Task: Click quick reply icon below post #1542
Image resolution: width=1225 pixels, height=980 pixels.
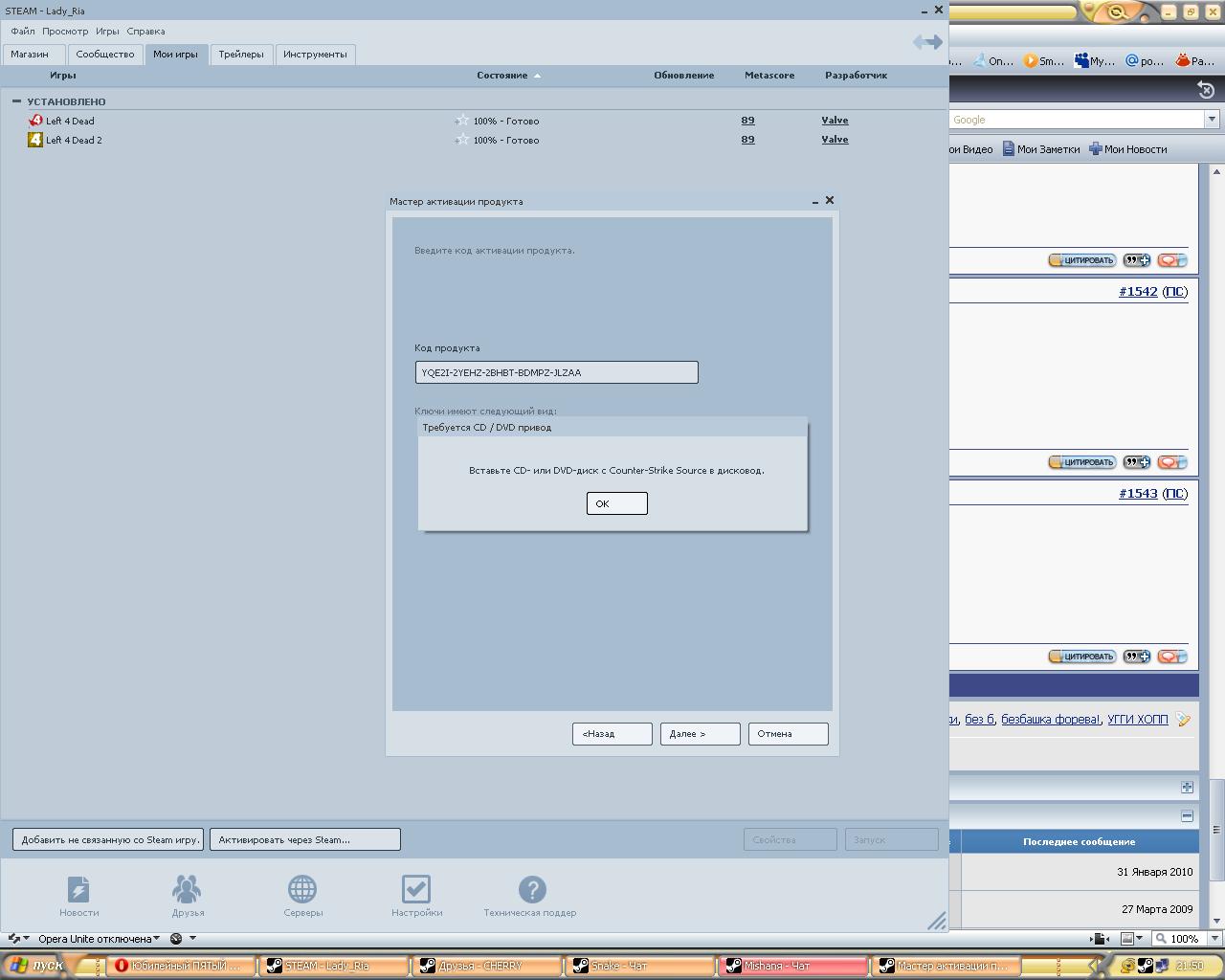Action: pyautogui.click(x=1172, y=462)
